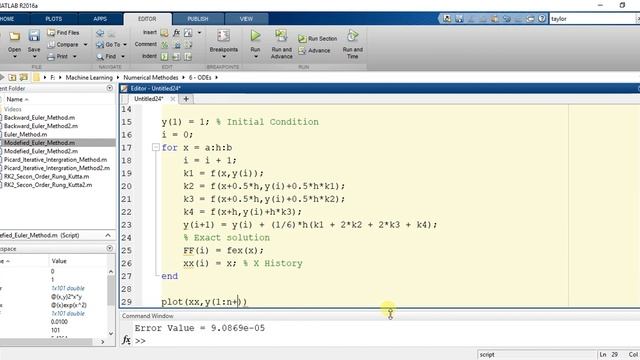Open the Current Folder panel actions menu
Image resolution: width=640 pixels, height=360 pixels.
[109, 88]
